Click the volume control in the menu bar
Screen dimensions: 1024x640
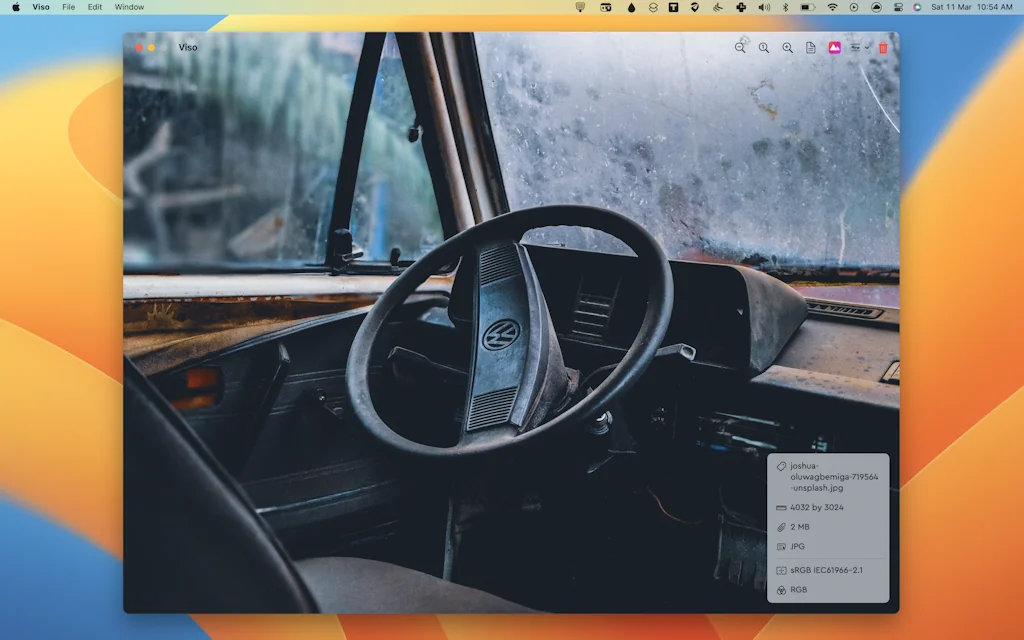pyautogui.click(x=766, y=7)
